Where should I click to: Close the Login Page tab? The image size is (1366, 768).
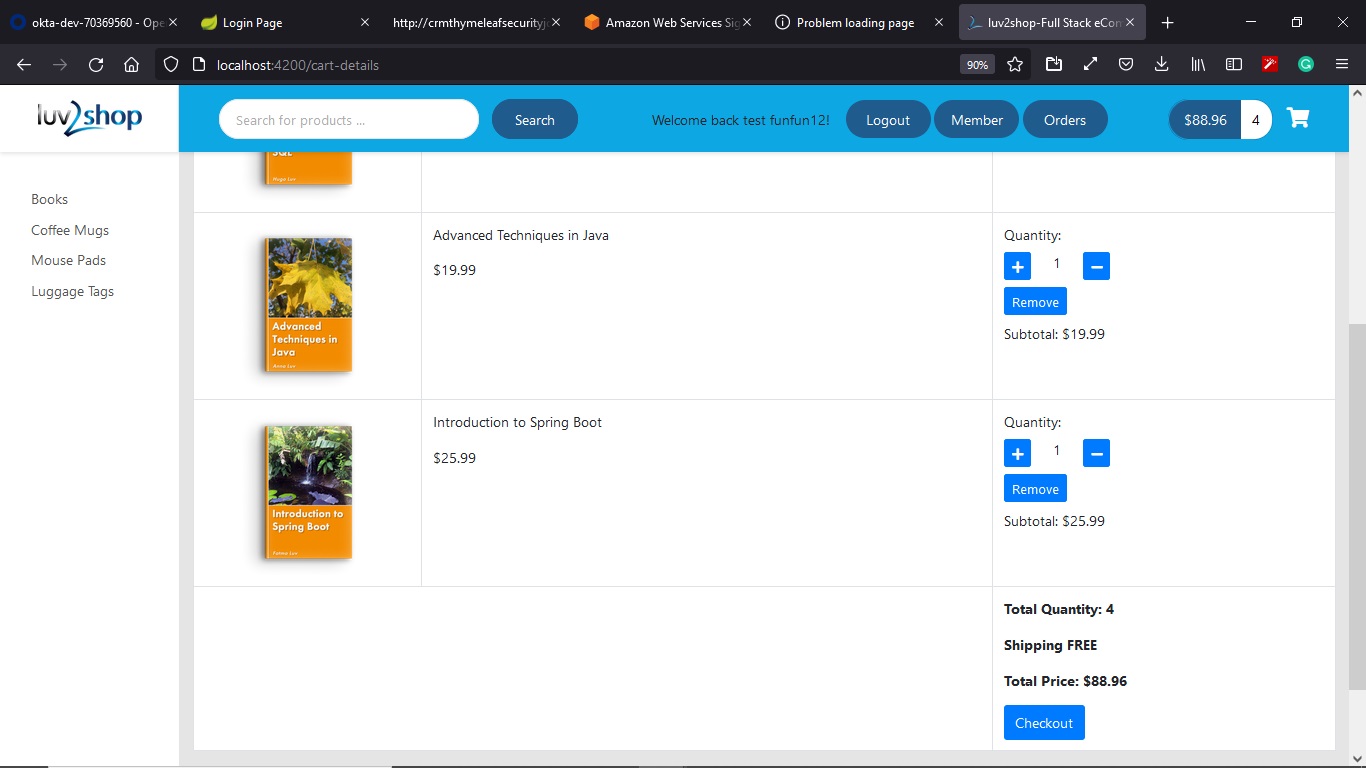click(x=364, y=22)
